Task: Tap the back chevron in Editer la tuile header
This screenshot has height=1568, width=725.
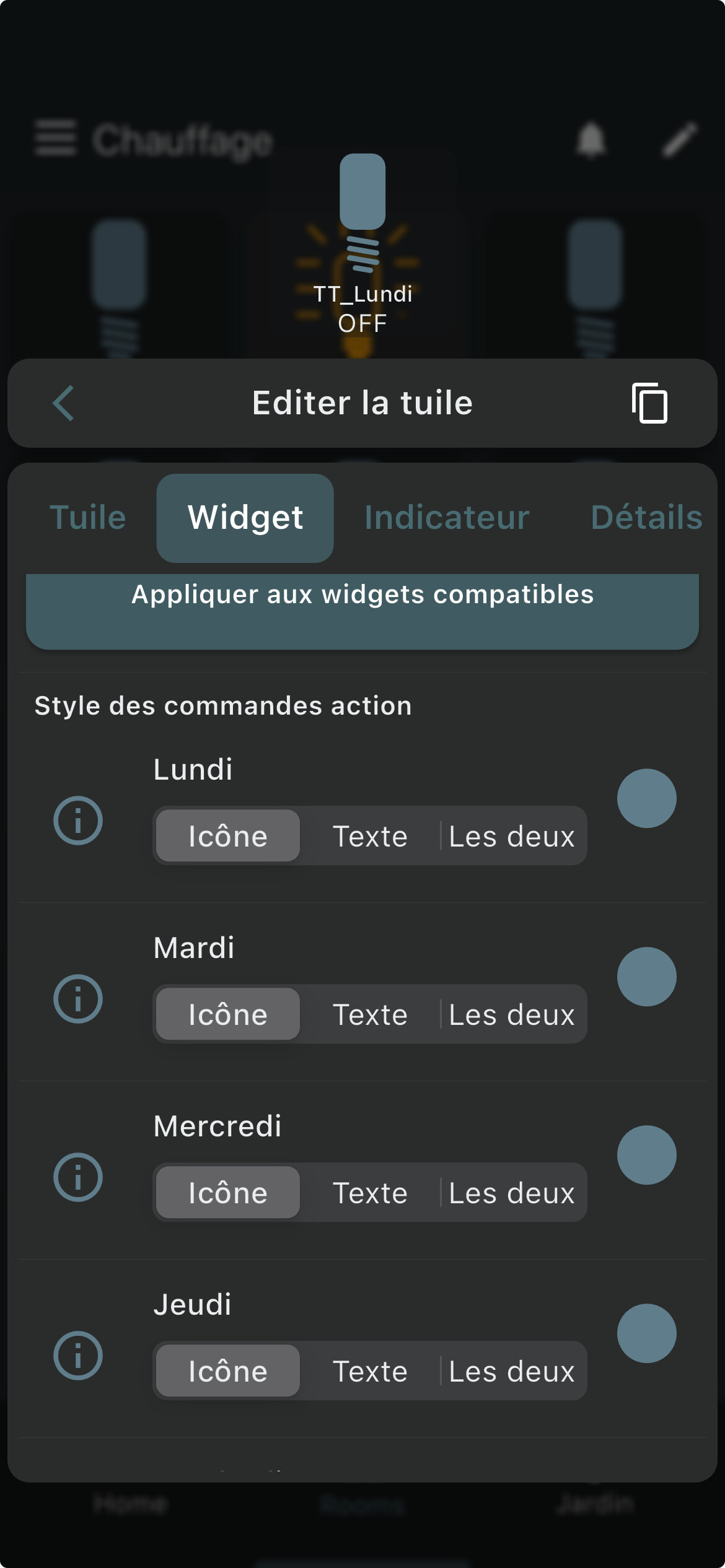Action: pos(64,403)
